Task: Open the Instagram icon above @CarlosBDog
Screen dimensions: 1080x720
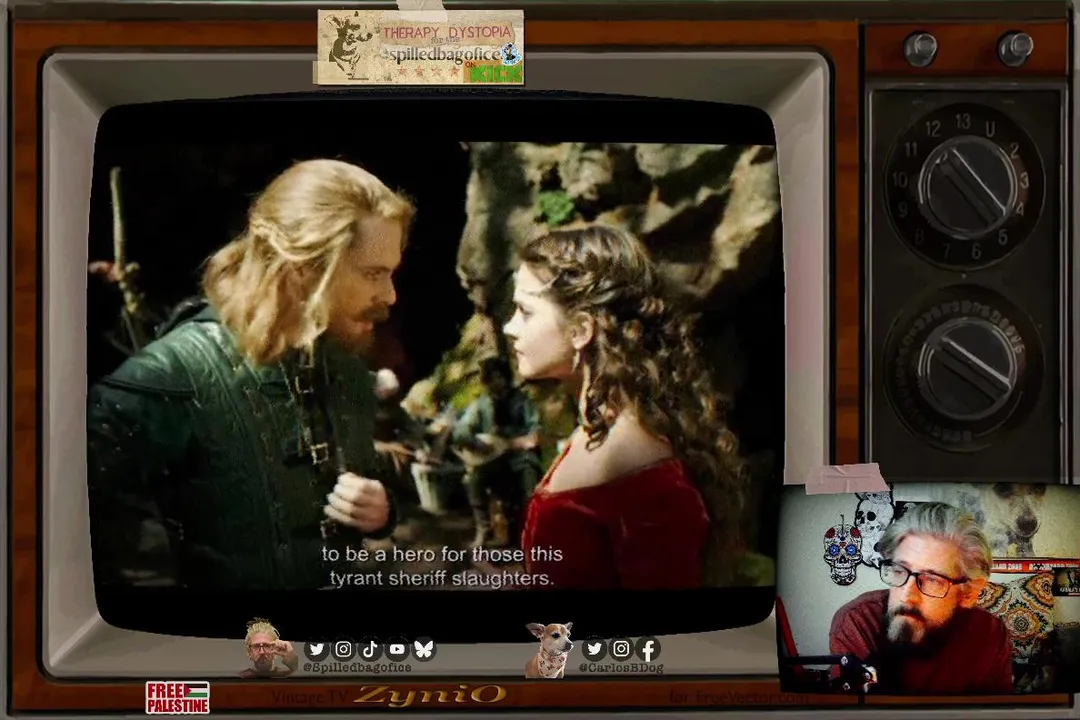Action: coord(621,648)
